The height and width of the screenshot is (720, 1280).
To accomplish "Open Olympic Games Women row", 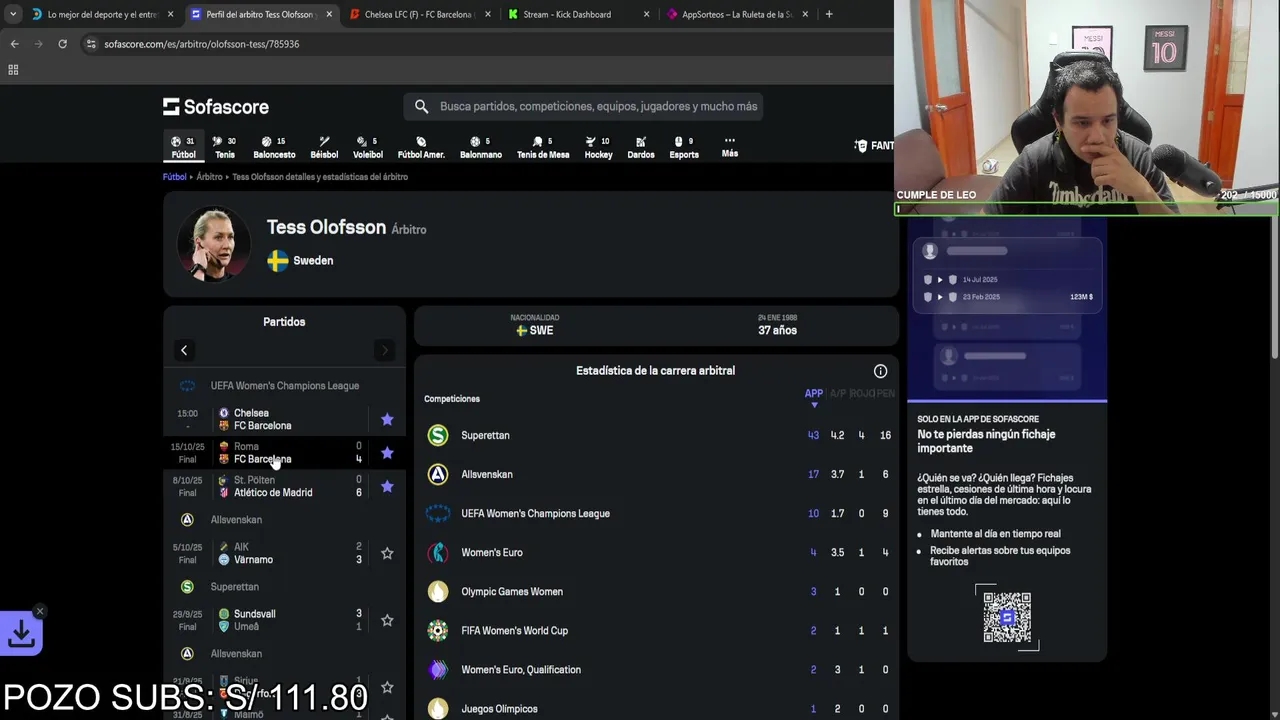I will pyautogui.click(x=656, y=591).
